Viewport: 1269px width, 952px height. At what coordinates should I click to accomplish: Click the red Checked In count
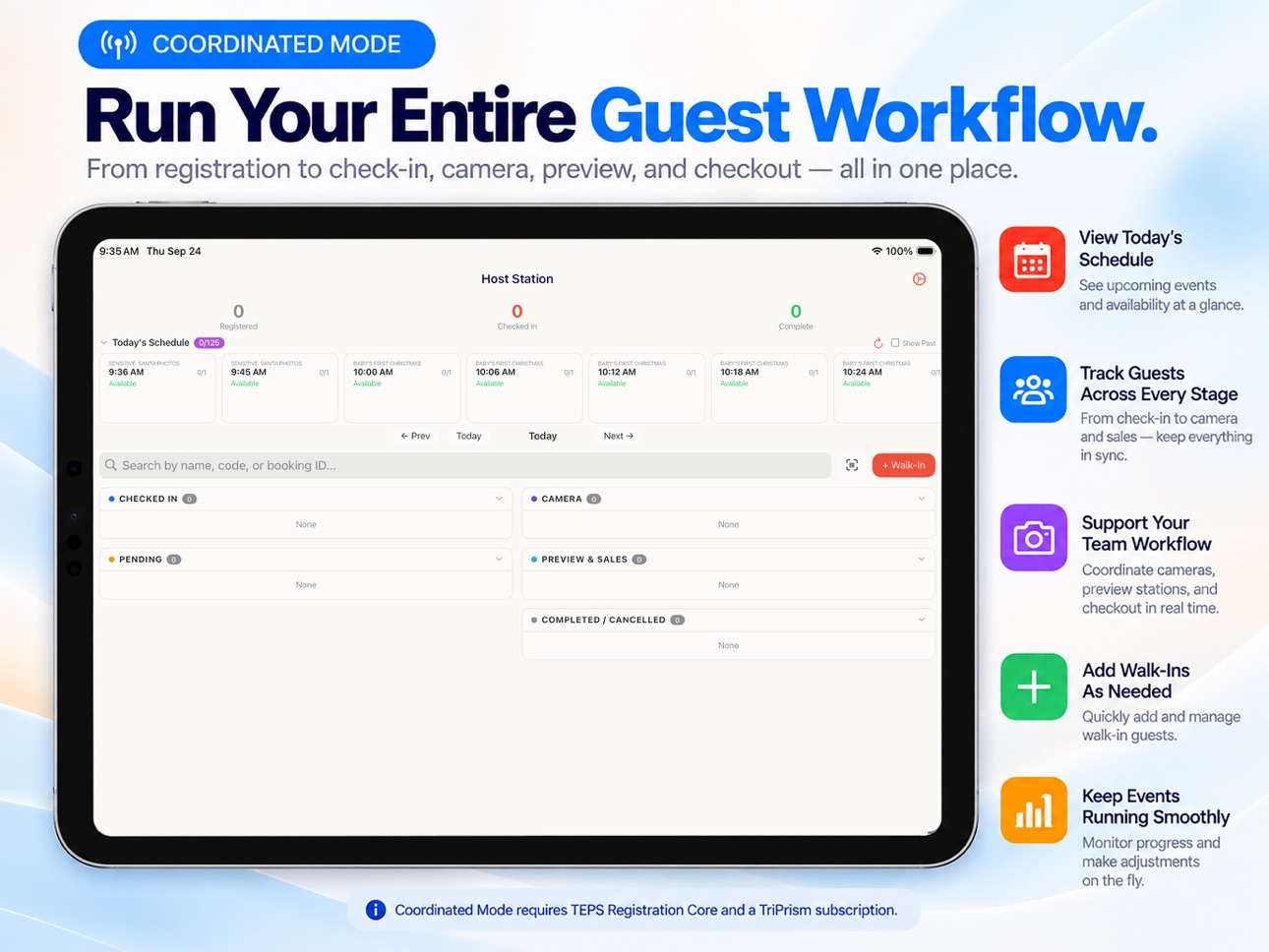[517, 312]
